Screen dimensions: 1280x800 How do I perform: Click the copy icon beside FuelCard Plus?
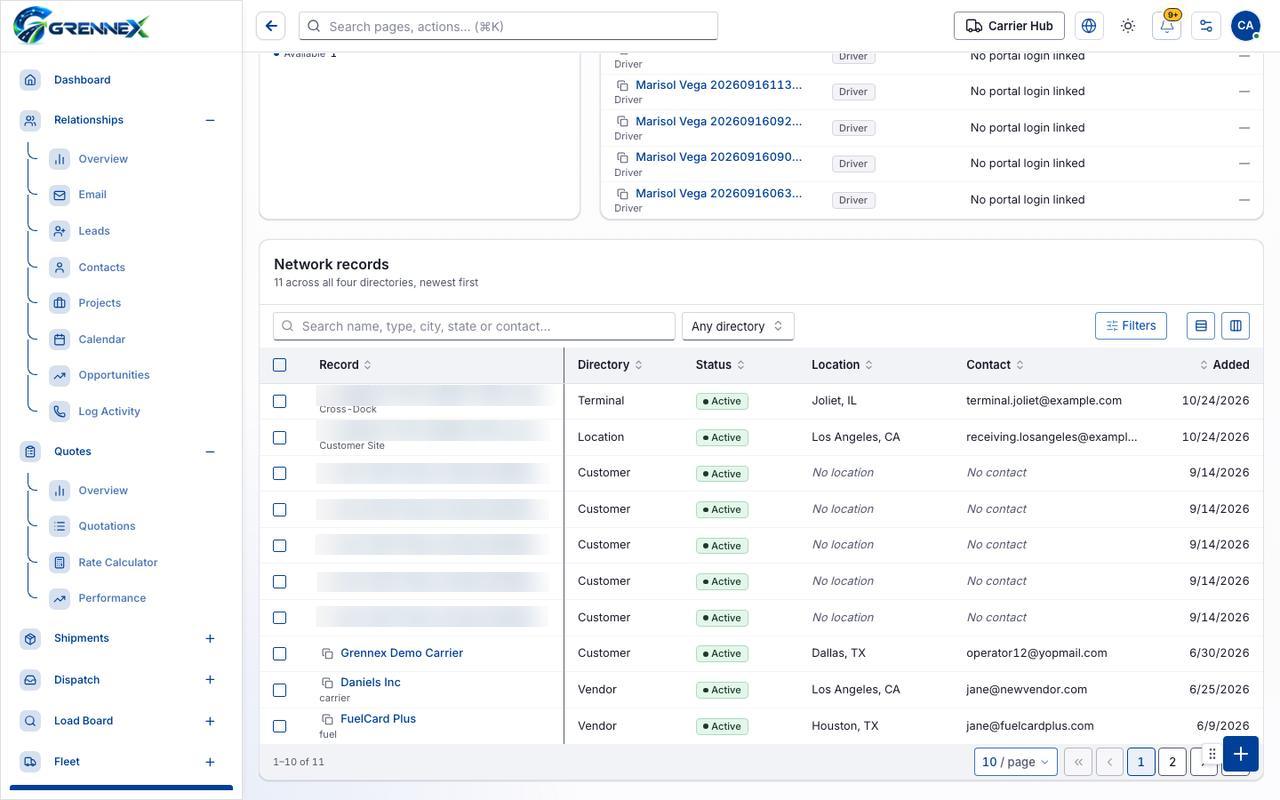327,719
